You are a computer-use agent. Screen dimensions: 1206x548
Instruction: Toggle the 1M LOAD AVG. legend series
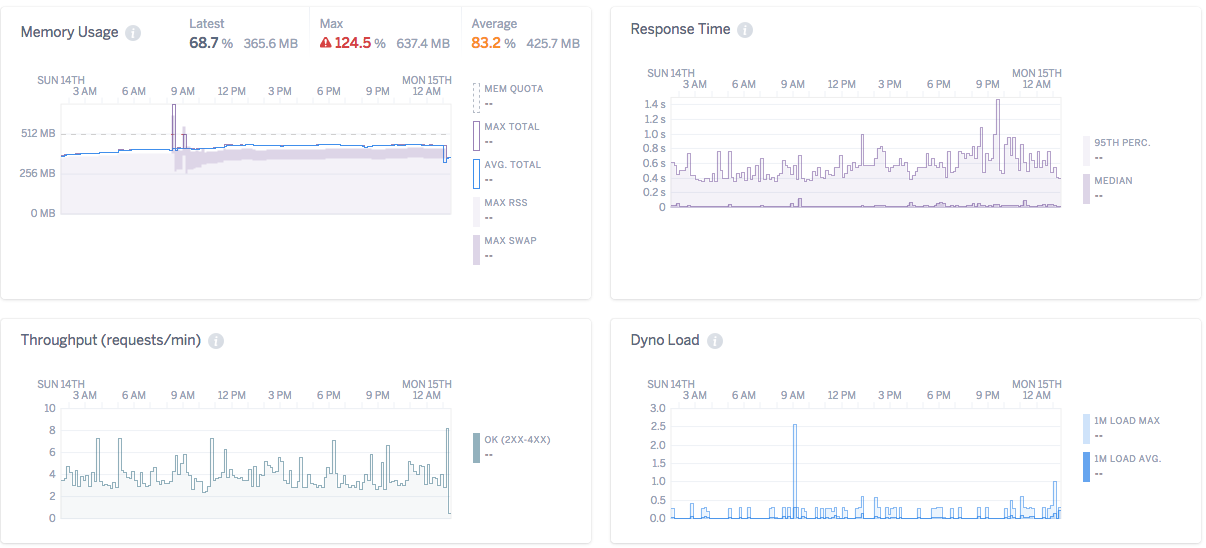[1122, 467]
